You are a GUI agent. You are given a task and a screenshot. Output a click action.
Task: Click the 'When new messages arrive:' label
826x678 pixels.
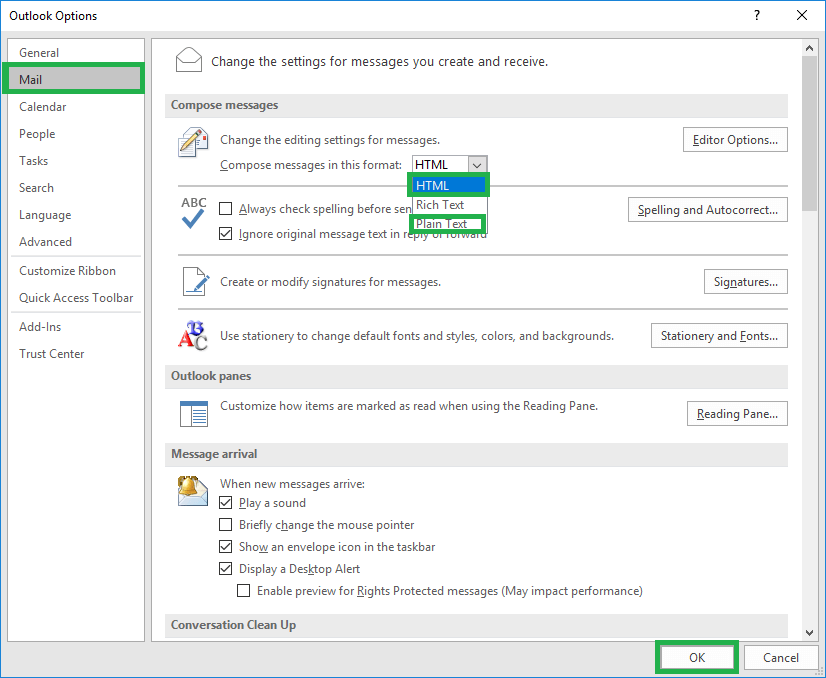pyautogui.click(x=292, y=484)
